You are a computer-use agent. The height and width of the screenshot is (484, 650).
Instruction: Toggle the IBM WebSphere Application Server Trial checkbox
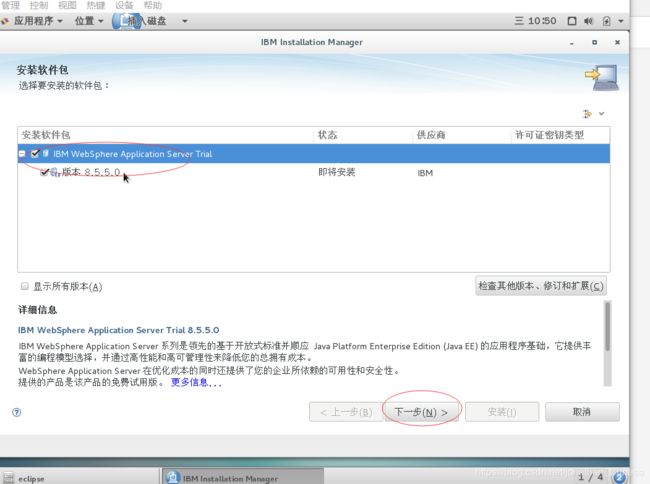click(x=35, y=154)
